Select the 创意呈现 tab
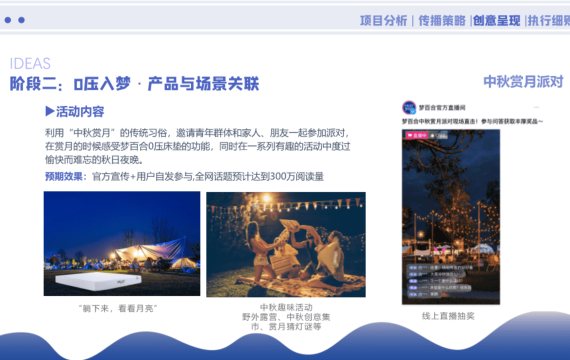The height and width of the screenshot is (360, 570). point(497,21)
